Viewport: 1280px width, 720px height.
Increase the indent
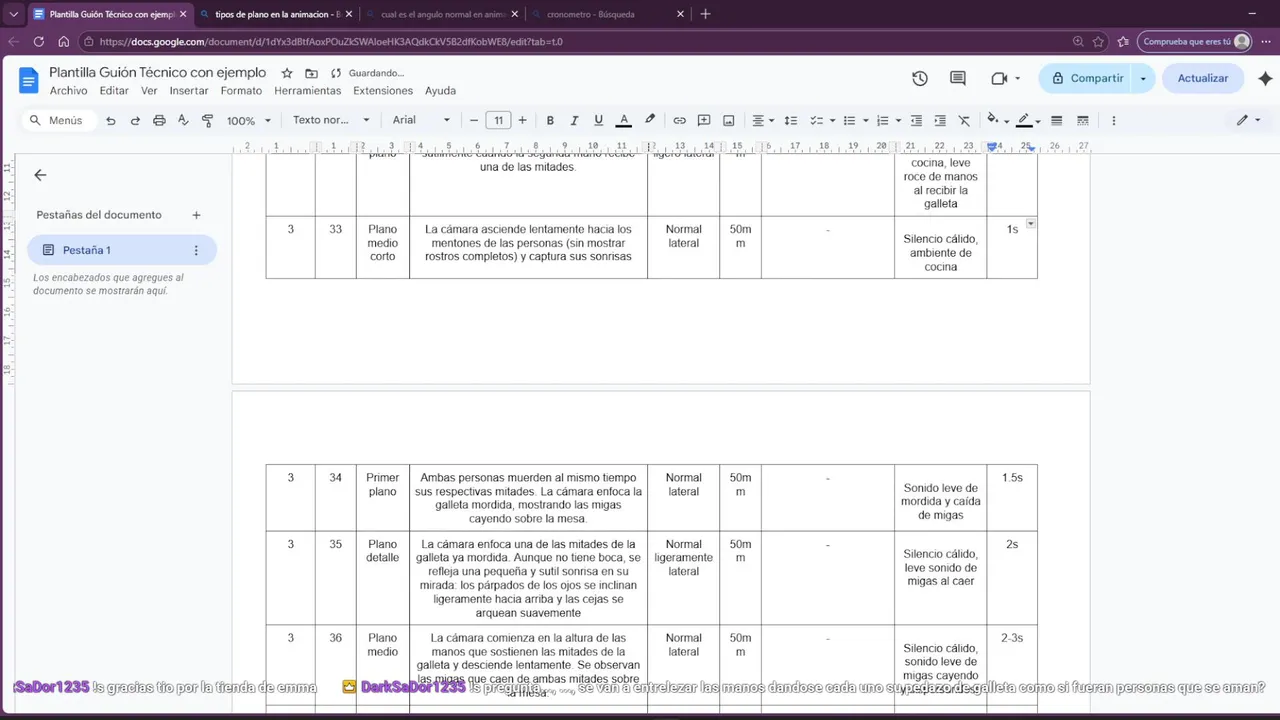pyautogui.click(x=940, y=120)
